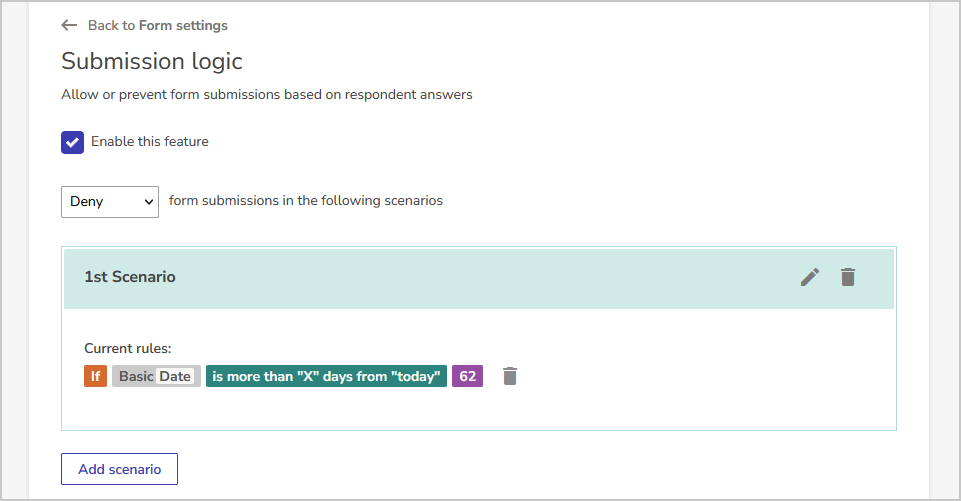Click the form submissions in following scenarios text
961x501 pixels.
(x=306, y=201)
